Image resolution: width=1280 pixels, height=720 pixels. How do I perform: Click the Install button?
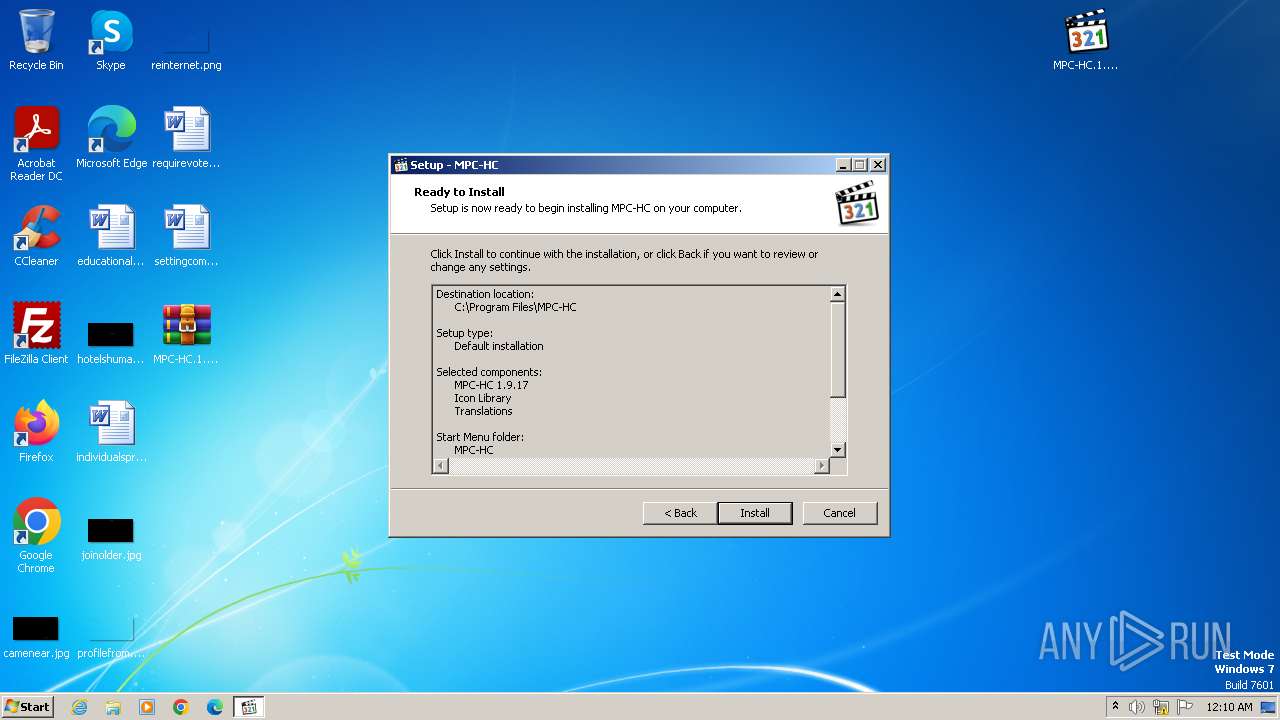(755, 513)
